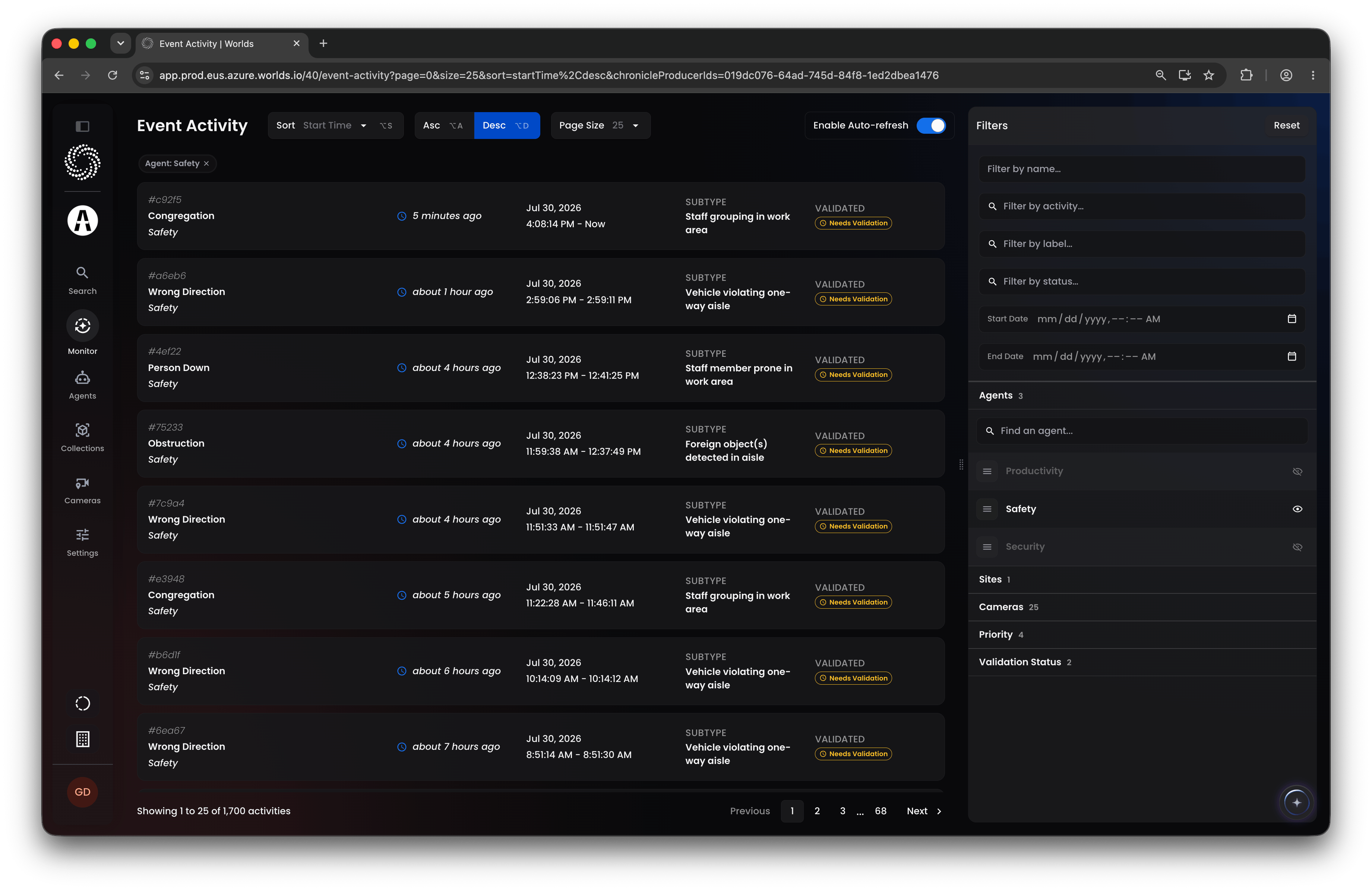Open the Sort Start Time dropdown

335,126
